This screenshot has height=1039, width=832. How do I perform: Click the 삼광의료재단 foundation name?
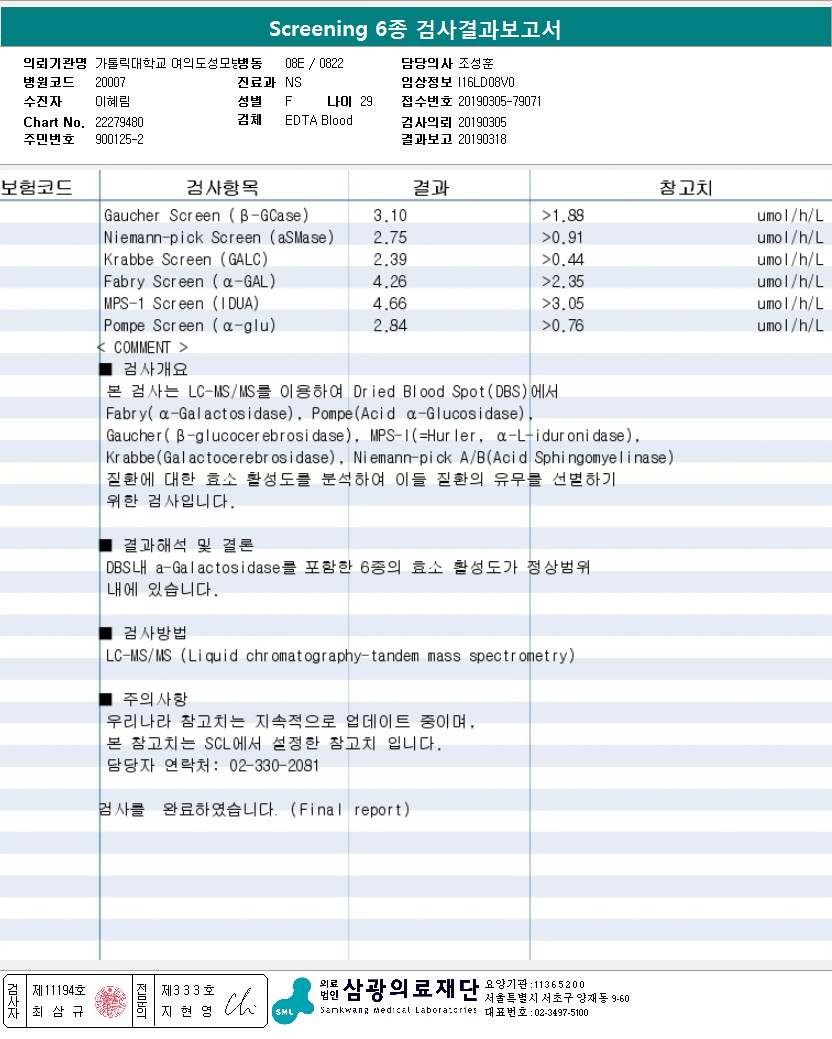click(411, 989)
